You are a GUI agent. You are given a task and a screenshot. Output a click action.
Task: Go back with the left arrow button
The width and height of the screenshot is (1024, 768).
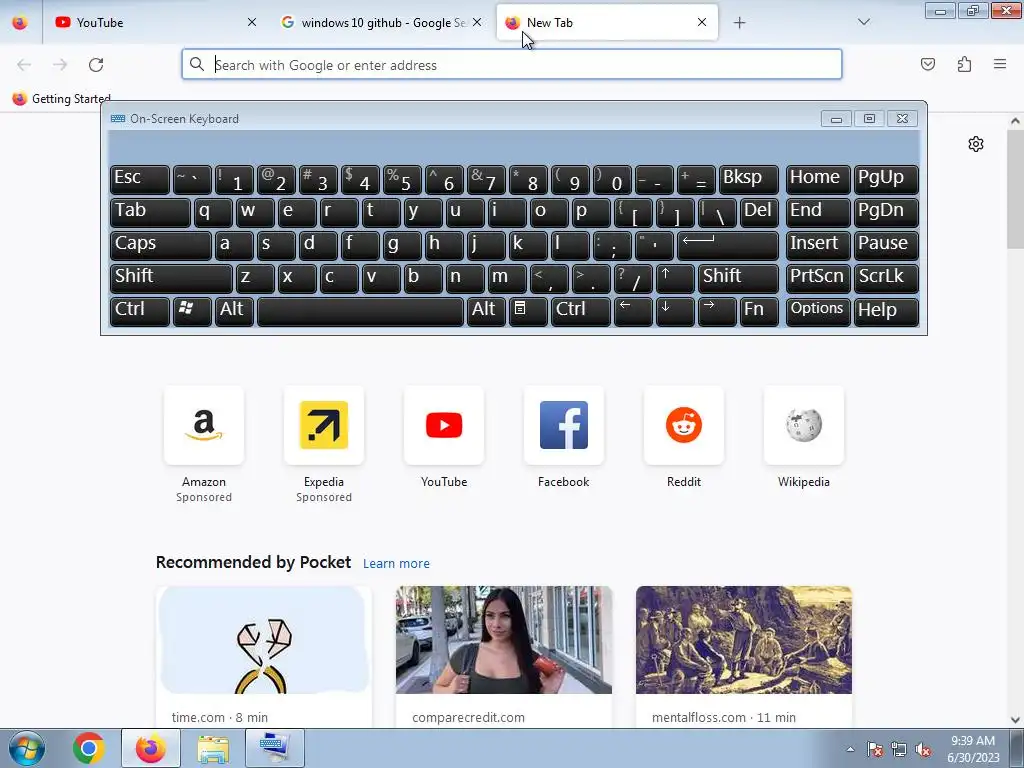(24, 65)
